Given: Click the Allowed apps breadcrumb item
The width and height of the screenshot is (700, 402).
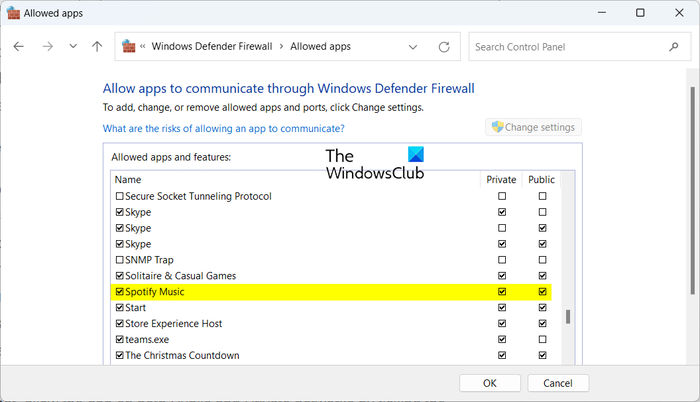Looking at the screenshot, I should click(x=322, y=47).
